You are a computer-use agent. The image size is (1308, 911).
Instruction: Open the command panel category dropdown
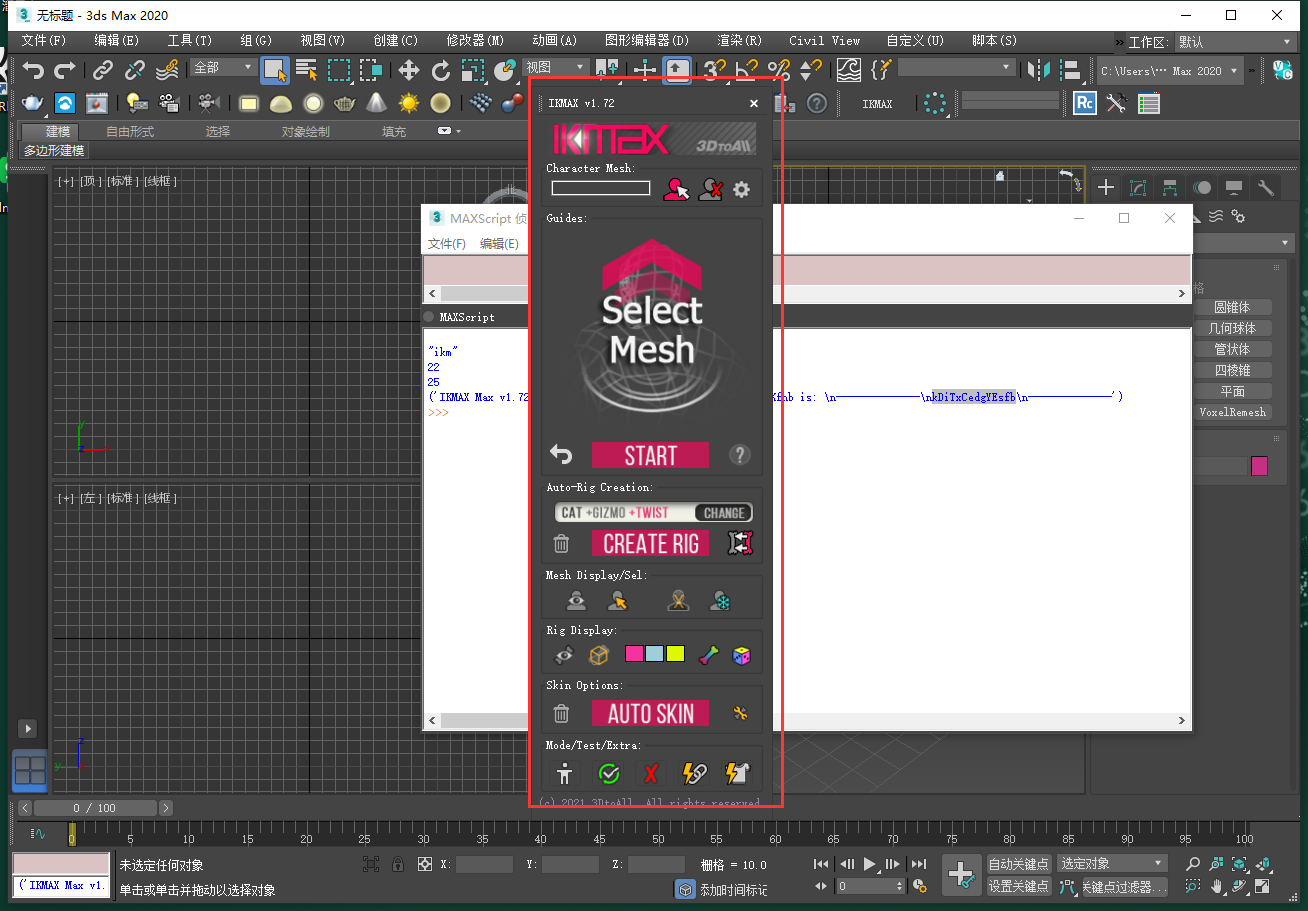pos(1245,243)
